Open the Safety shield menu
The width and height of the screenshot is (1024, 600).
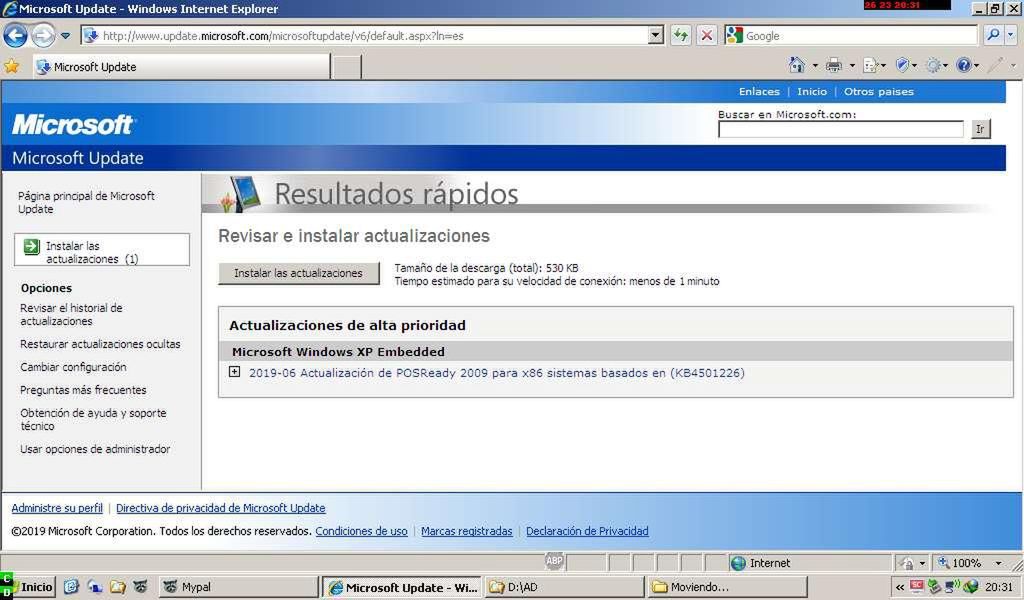pyautogui.click(x=906, y=65)
